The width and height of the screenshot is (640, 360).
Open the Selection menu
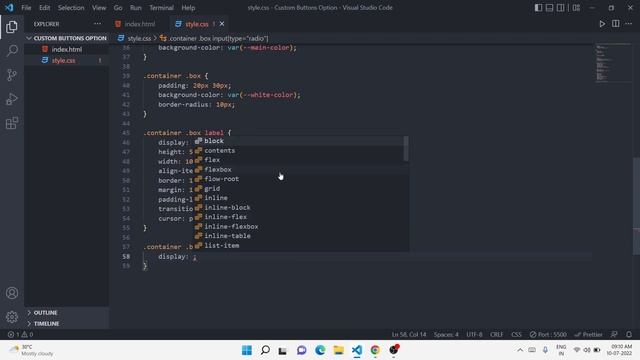(71, 8)
